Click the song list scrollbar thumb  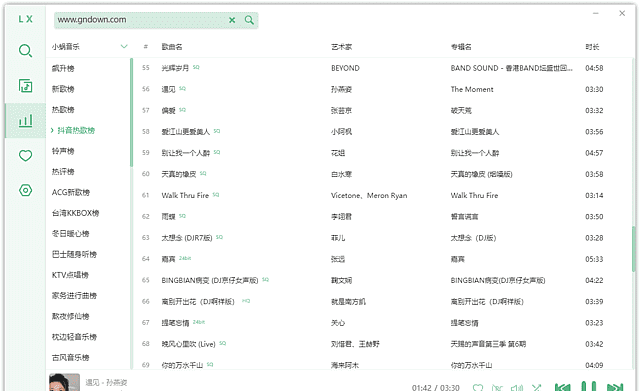(x=633, y=249)
